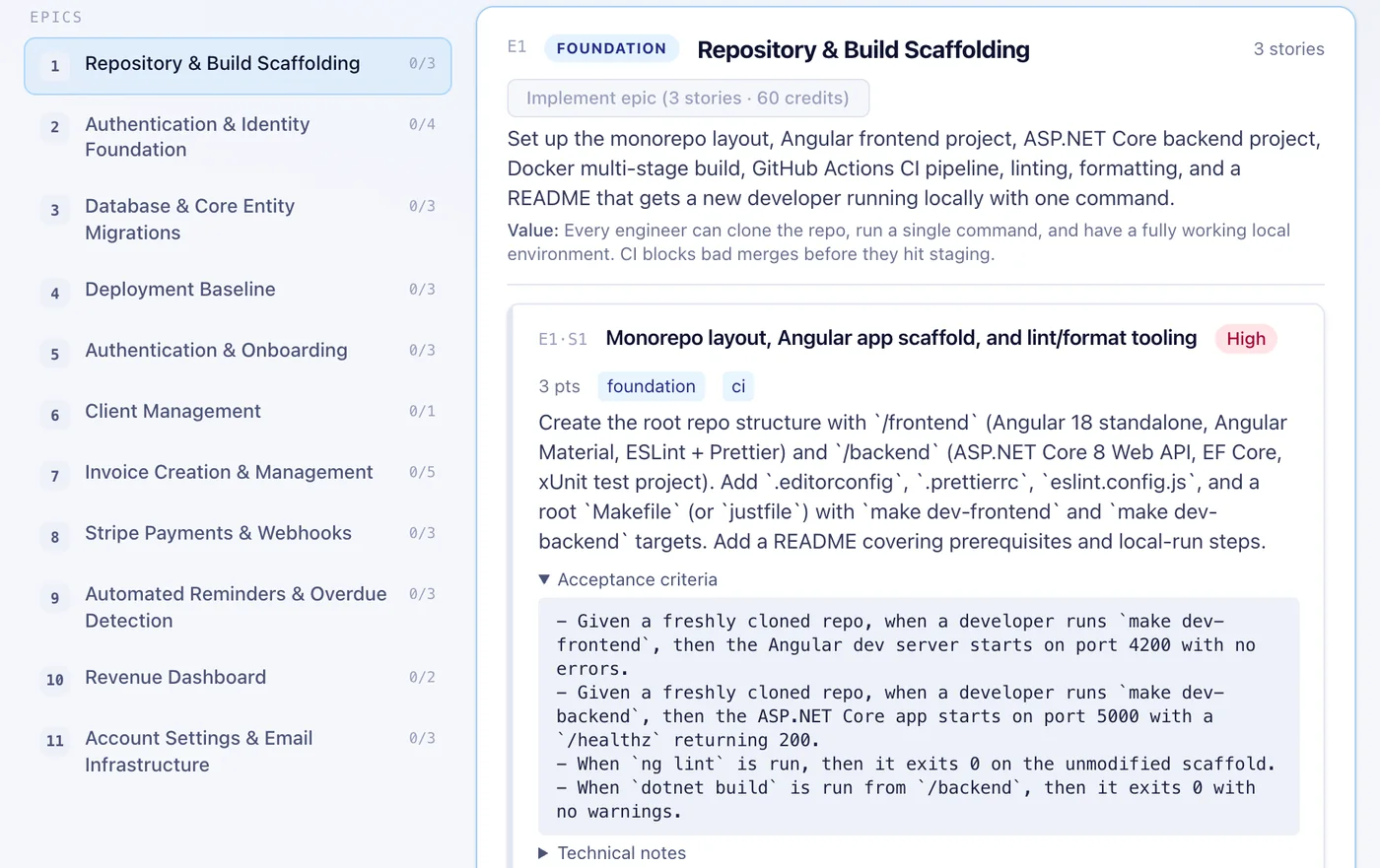Image resolution: width=1380 pixels, height=868 pixels.
Task: Click the 3 pts story points label
Action: pyautogui.click(x=559, y=386)
